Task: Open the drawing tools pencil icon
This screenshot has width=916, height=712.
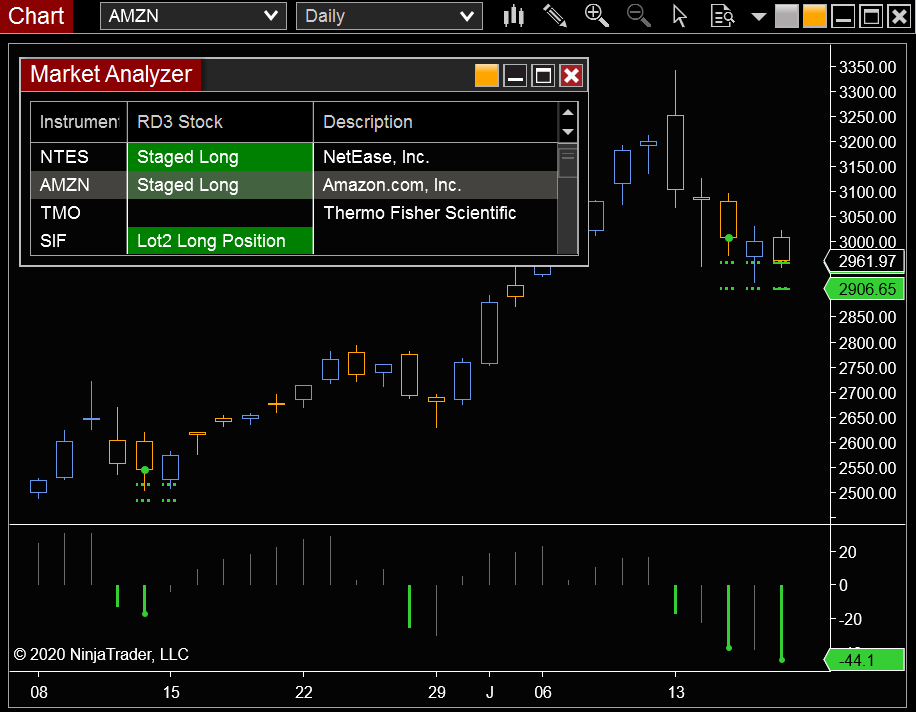Action: pos(555,16)
